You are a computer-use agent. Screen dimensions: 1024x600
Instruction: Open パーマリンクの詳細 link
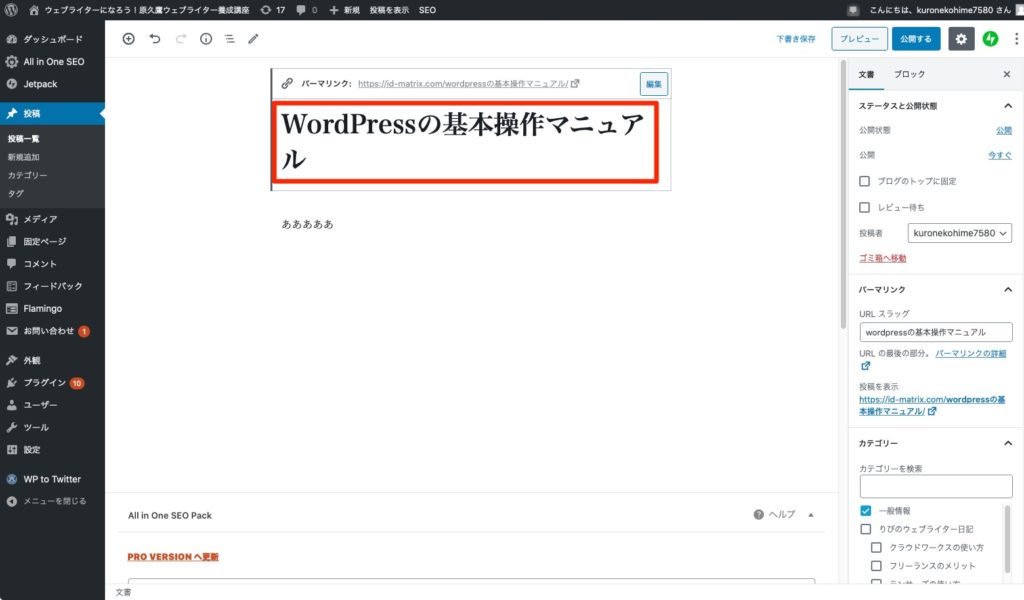pyautogui.click(x=970, y=353)
